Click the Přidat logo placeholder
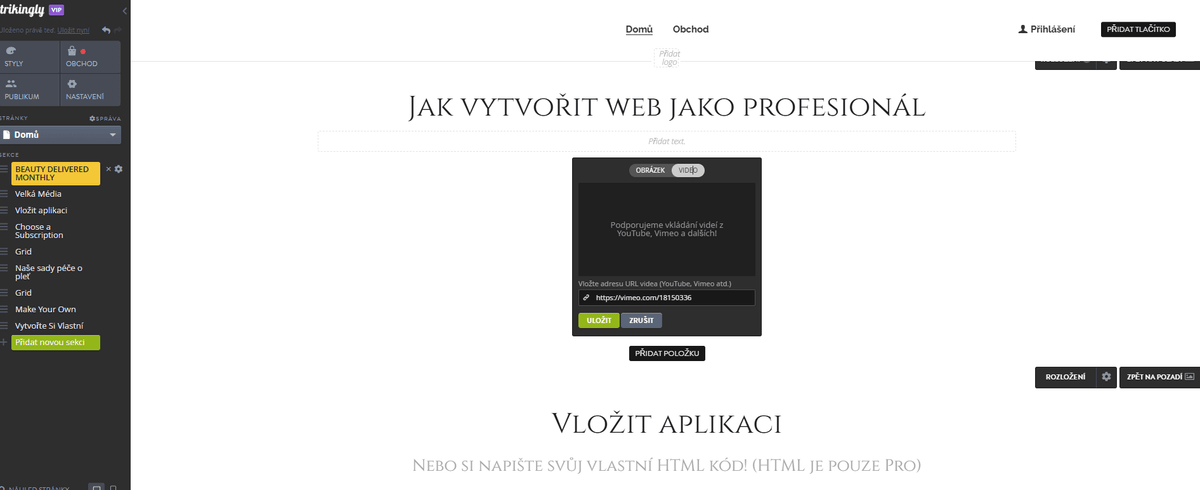Image resolution: width=1200 pixels, height=490 pixels. coord(669,57)
